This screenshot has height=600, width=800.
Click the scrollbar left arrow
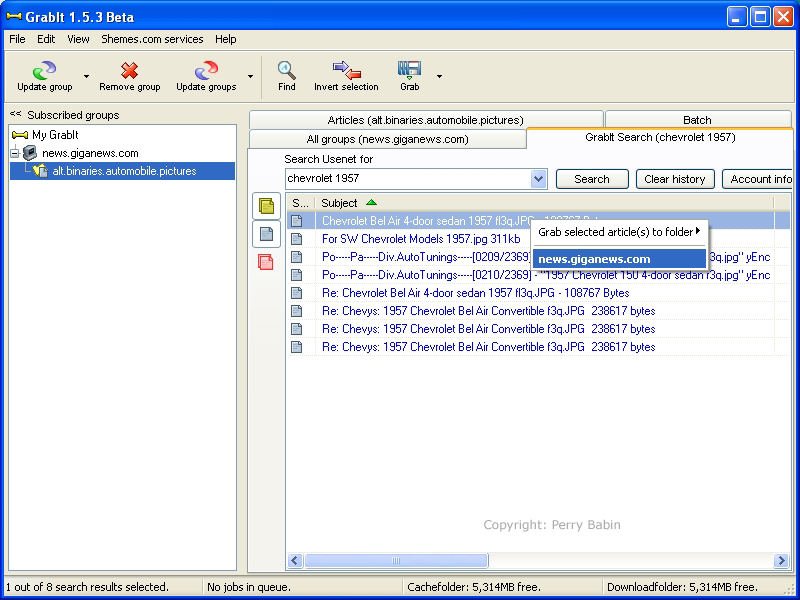click(x=294, y=561)
